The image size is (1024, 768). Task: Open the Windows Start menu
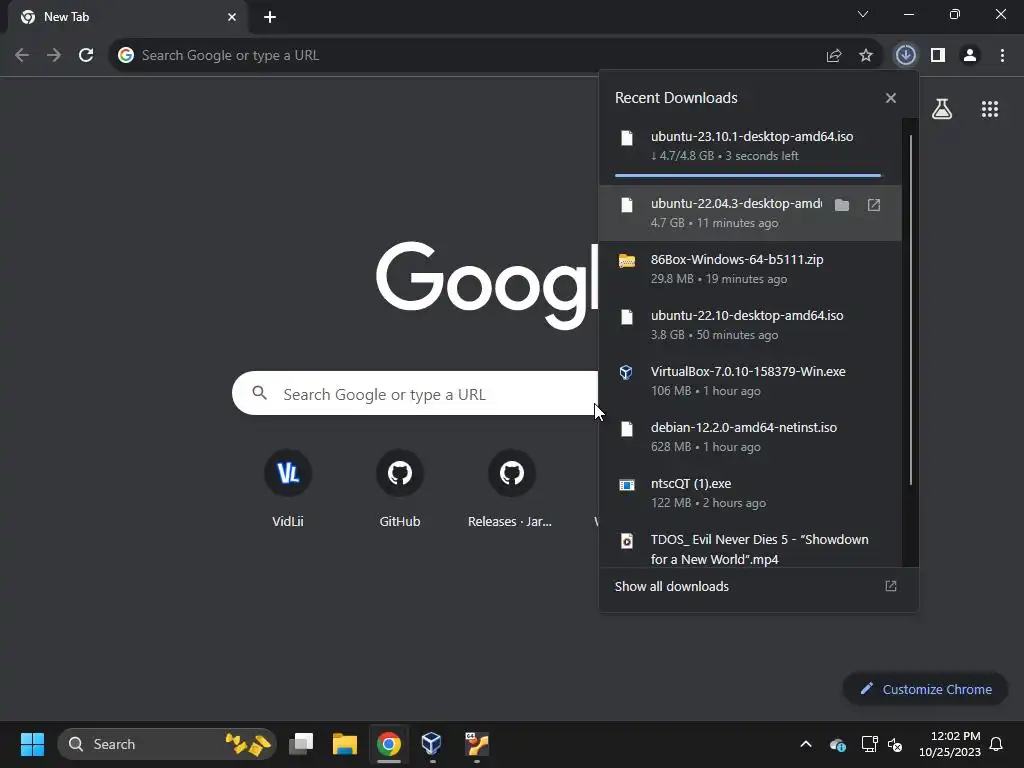click(32, 744)
